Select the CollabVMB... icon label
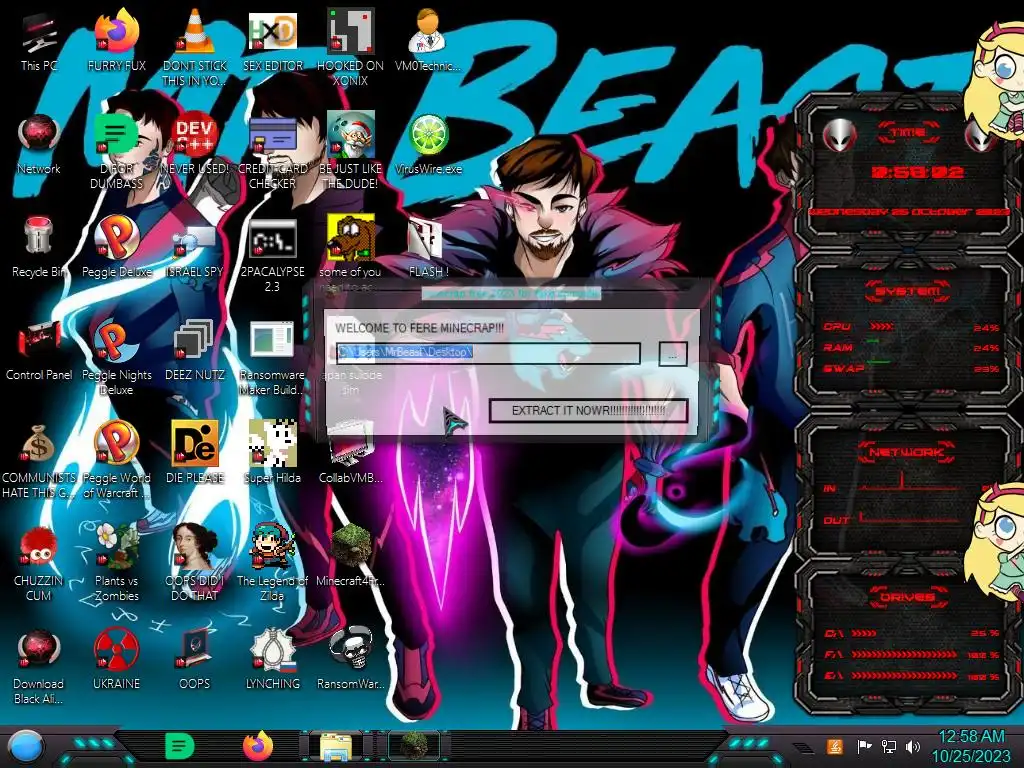This screenshot has height=768, width=1024. tap(350, 477)
